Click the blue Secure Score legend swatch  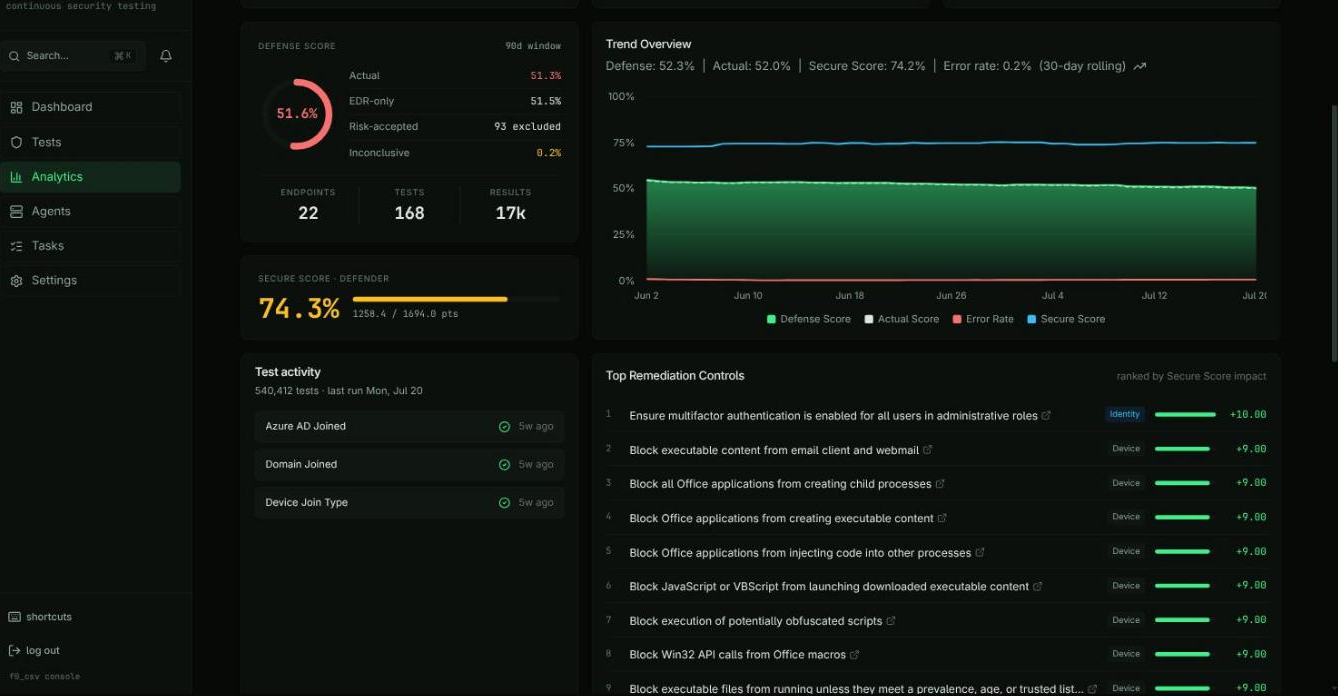(x=1032, y=319)
